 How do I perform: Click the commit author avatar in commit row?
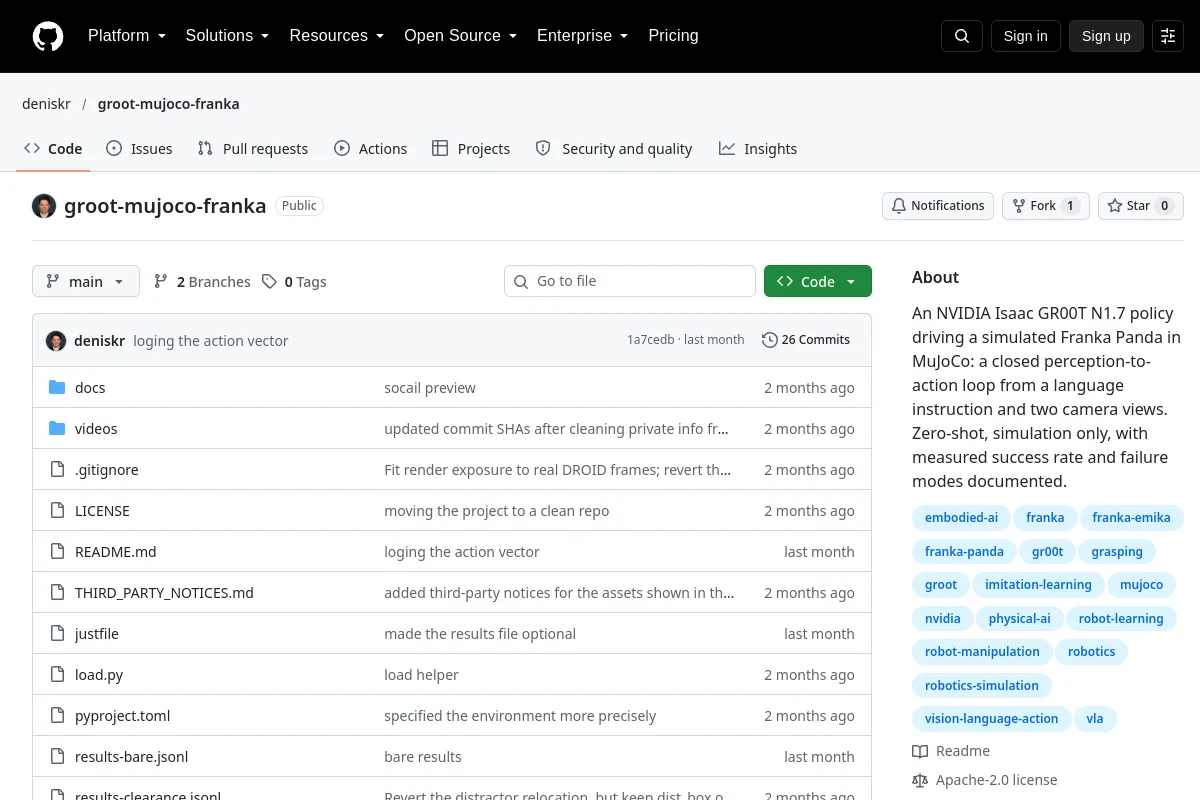(56, 341)
